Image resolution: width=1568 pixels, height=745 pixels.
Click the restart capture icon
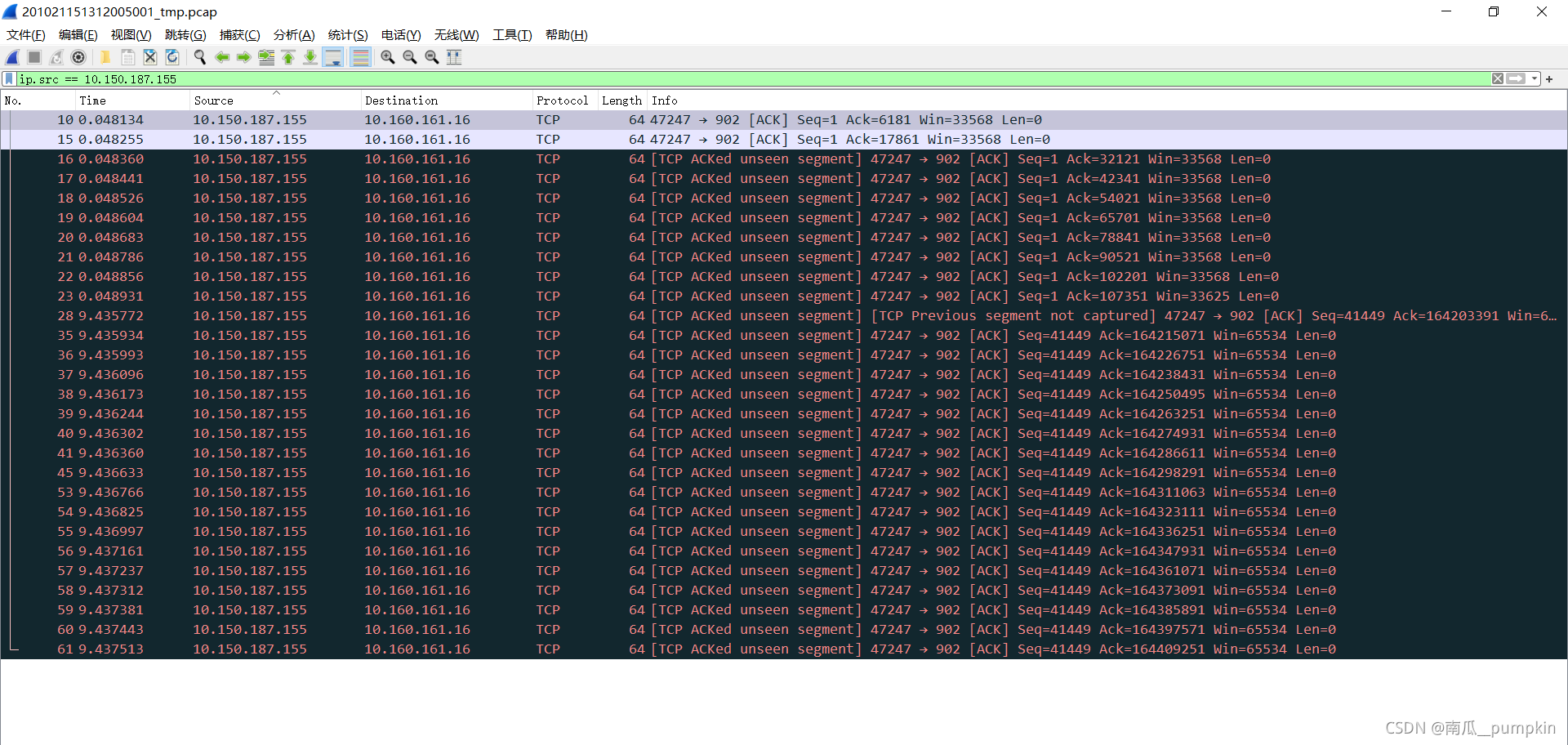56,57
